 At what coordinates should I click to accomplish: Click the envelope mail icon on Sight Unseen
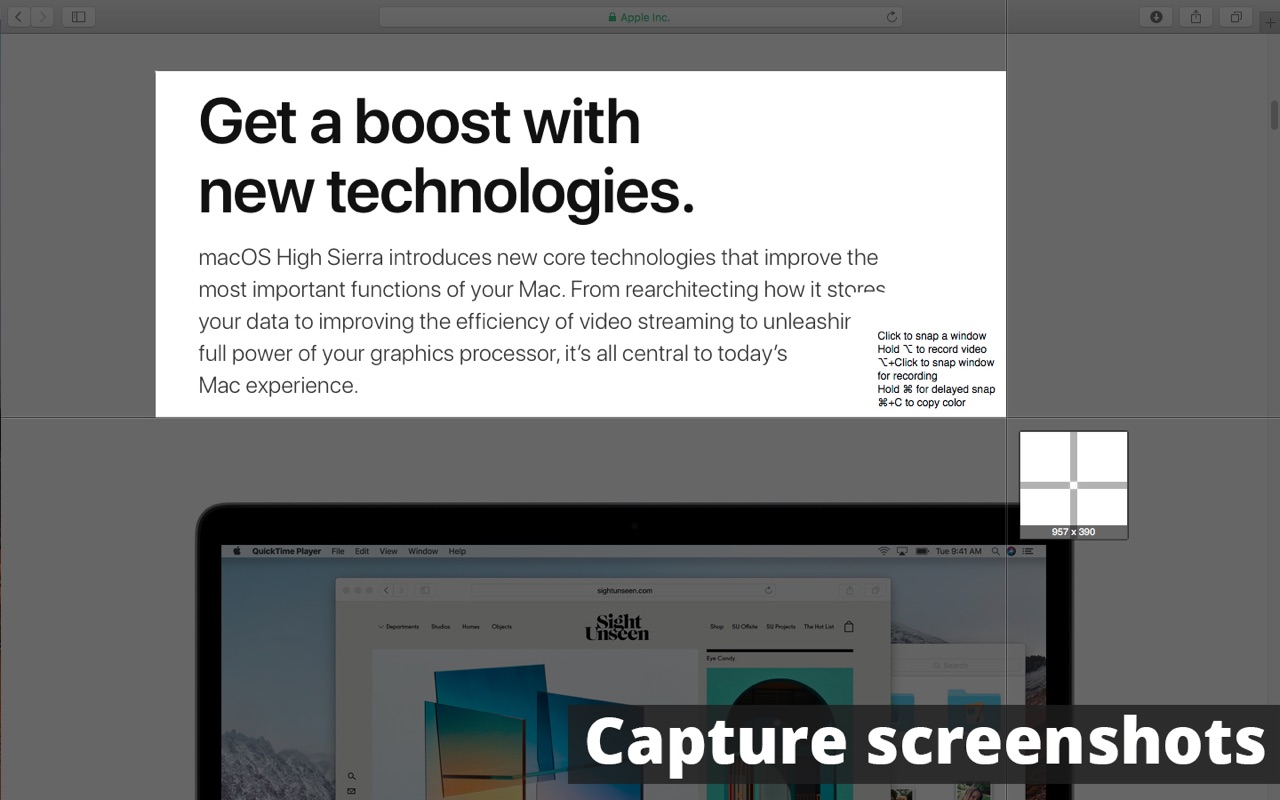352,791
